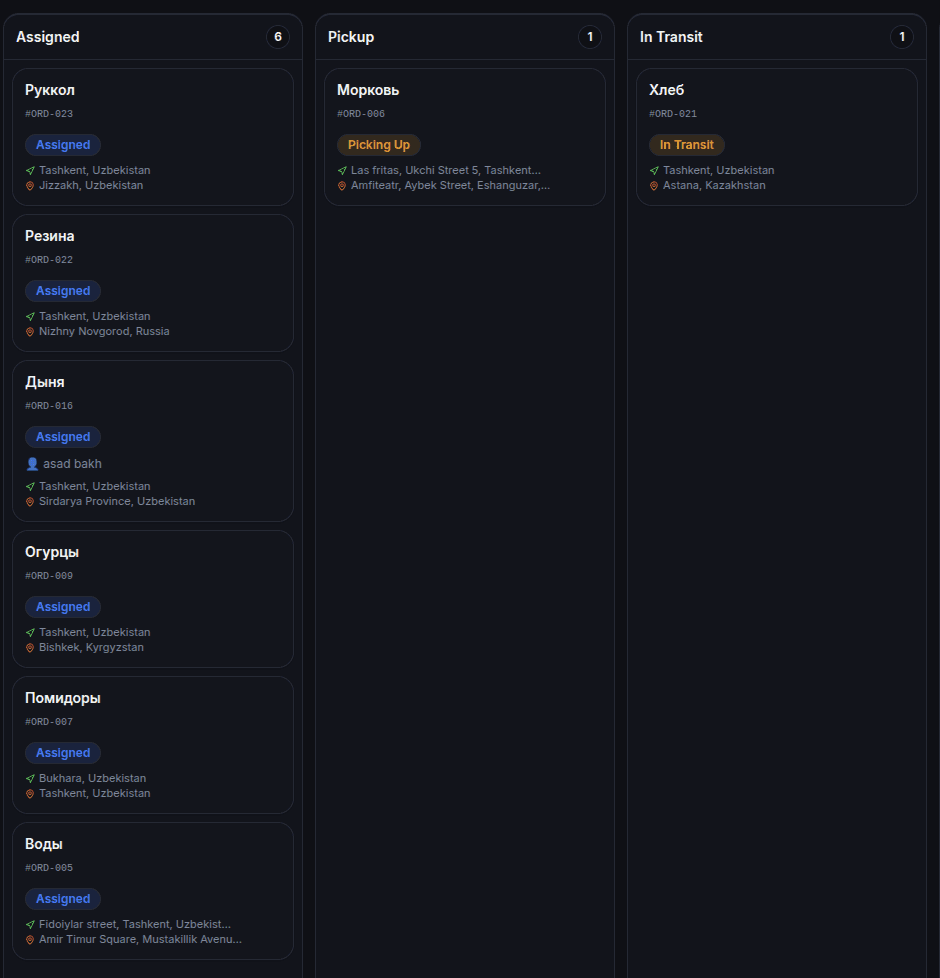Click the In Transit status badge on Хлеб
The width and height of the screenshot is (940, 978).
pyautogui.click(x=687, y=145)
